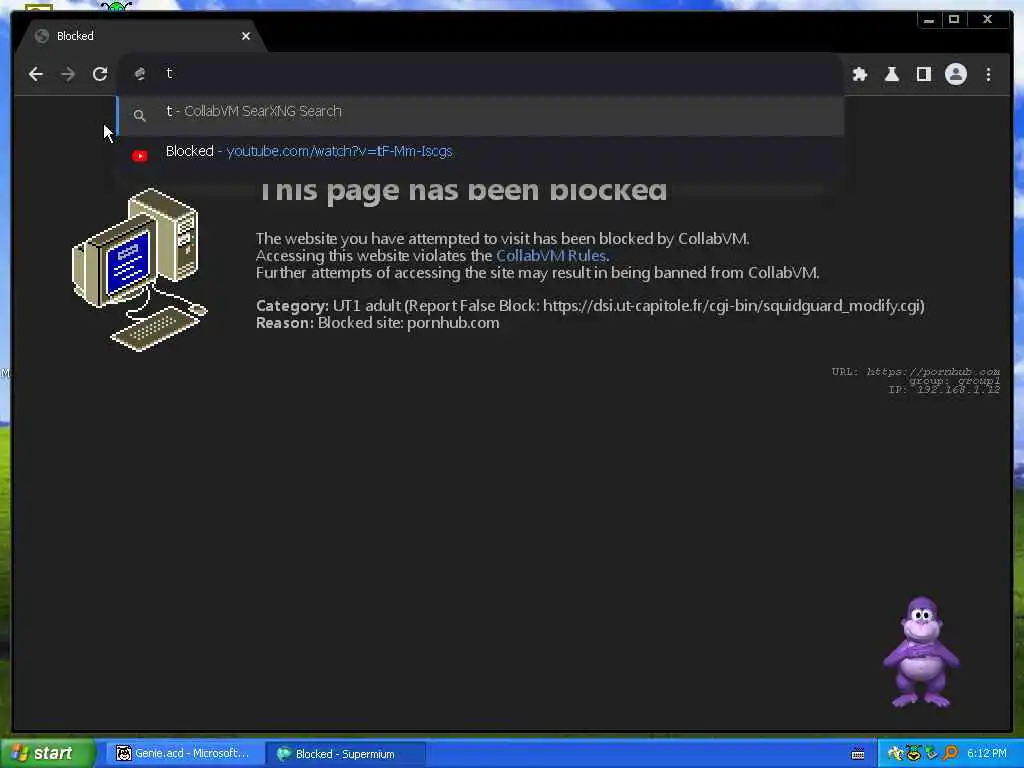Screen dimensions: 1024x768
Task: Minimize the Supermium browser window
Action: click(929, 20)
